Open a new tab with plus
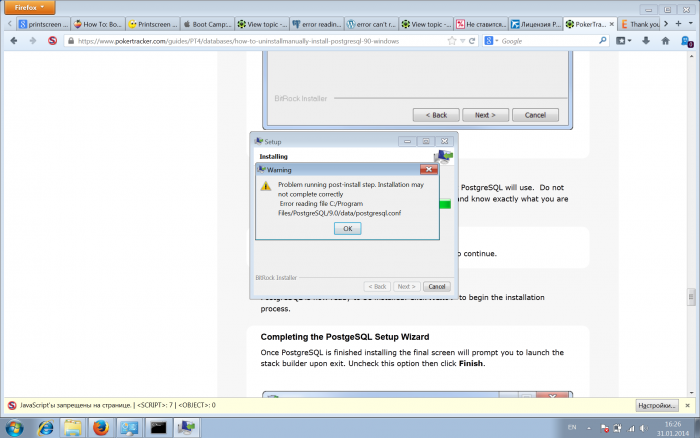700x438 pixels. click(x=679, y=24)
